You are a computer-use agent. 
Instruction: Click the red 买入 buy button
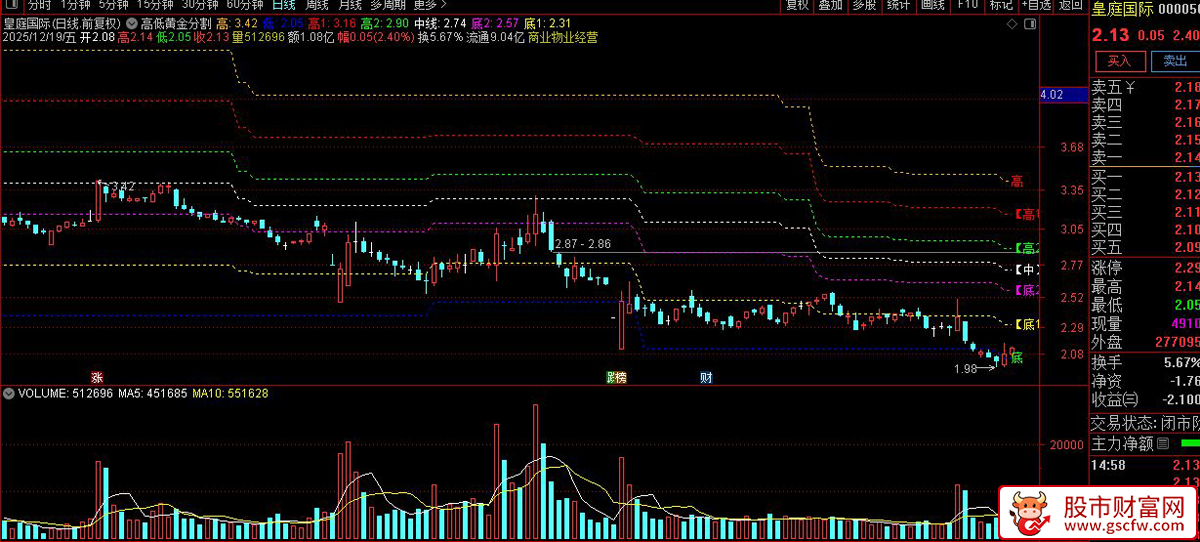point(1120,61)
